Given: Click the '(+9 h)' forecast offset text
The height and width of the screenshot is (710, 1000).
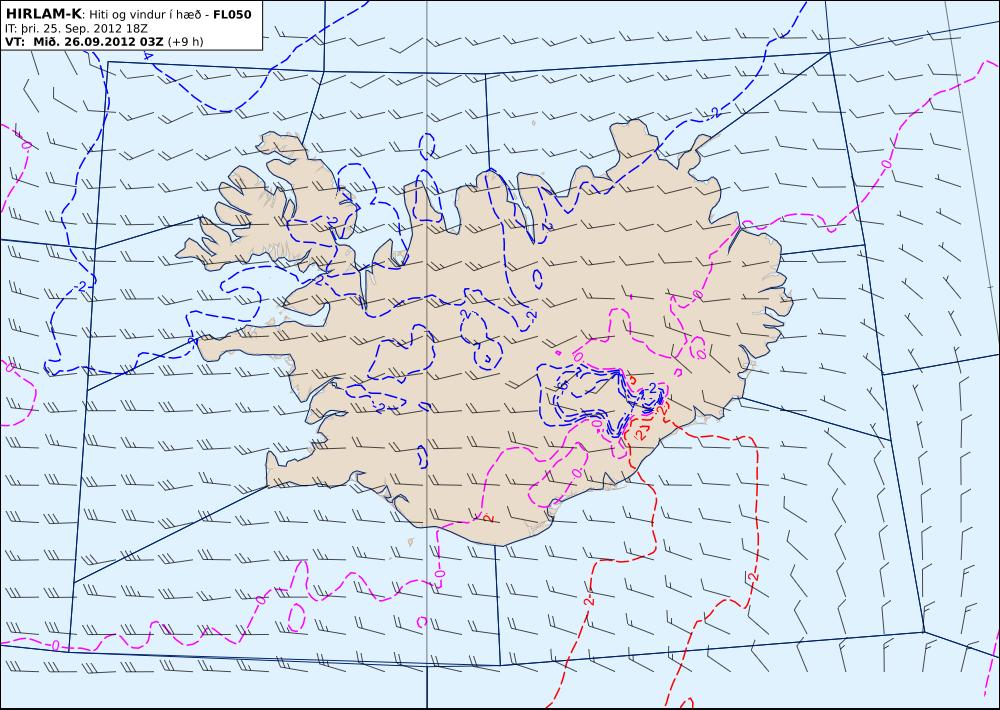Looking at the screenshot, I should [x=185, y=42].
